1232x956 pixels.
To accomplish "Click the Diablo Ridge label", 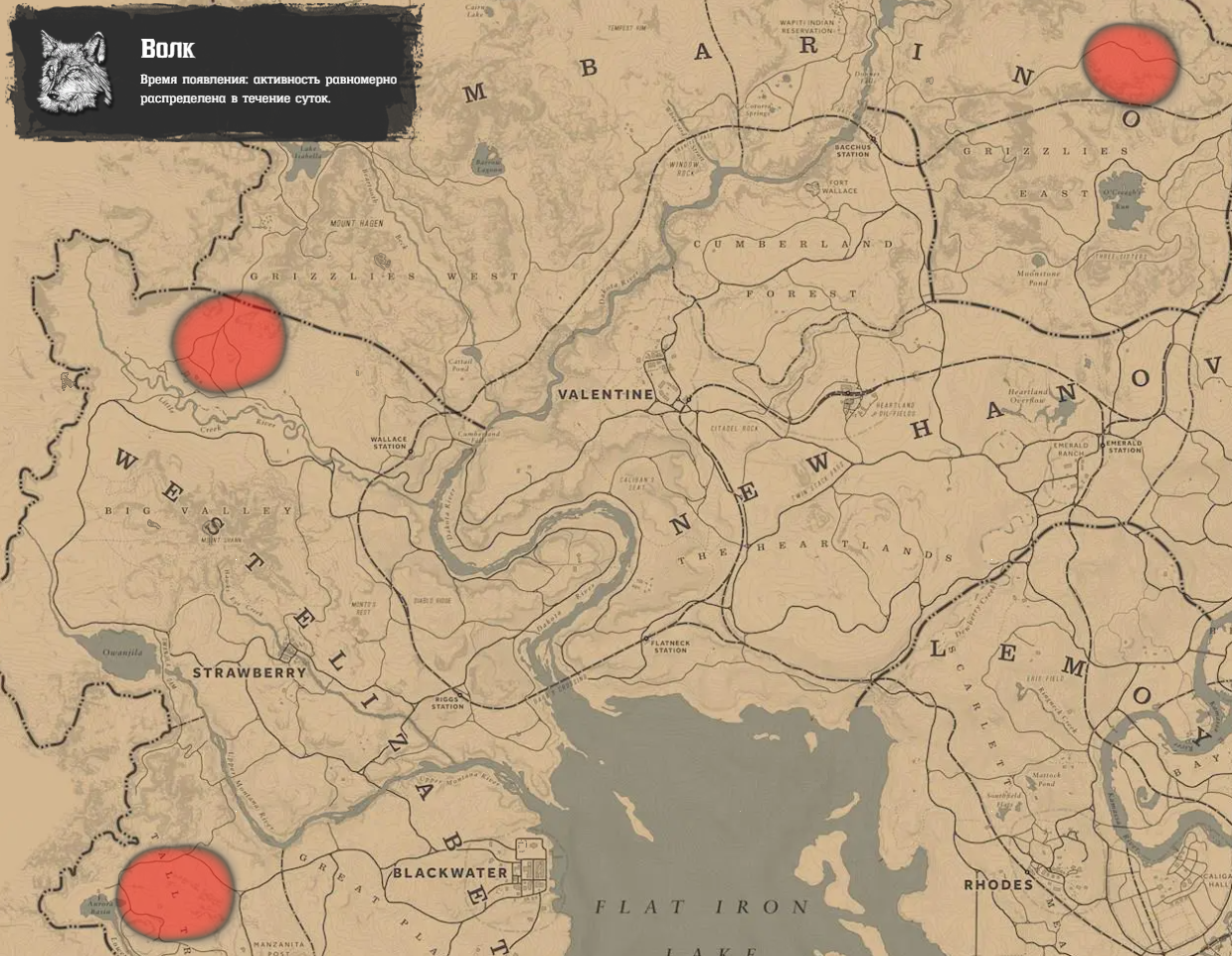I will click(x=432, y=602).
